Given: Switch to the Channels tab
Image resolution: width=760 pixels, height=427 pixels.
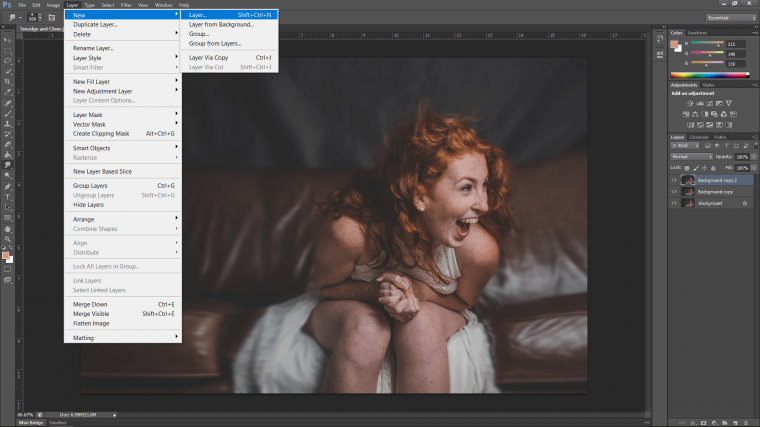Looking at the screenshot, I should (x=698, y=137).
